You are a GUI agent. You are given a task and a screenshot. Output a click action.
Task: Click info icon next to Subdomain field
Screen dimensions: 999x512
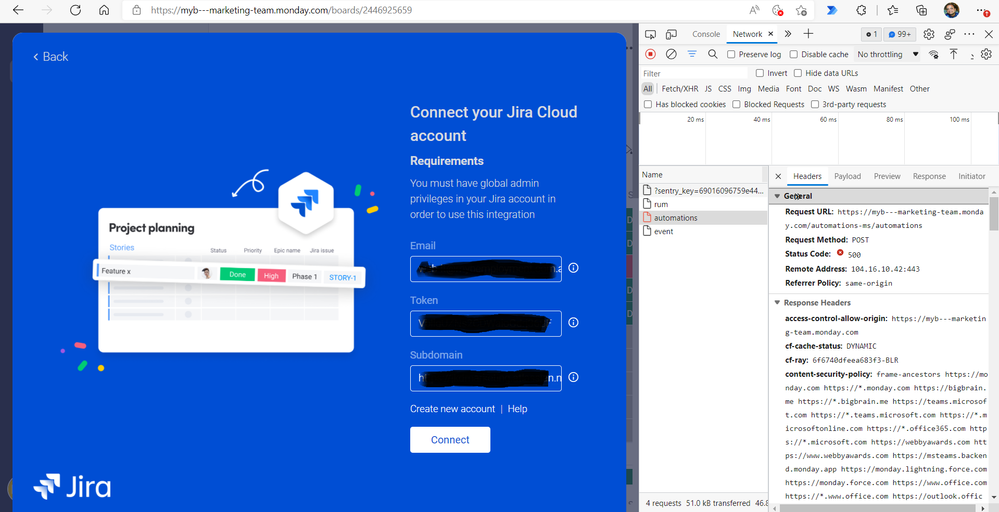[573, 378]
